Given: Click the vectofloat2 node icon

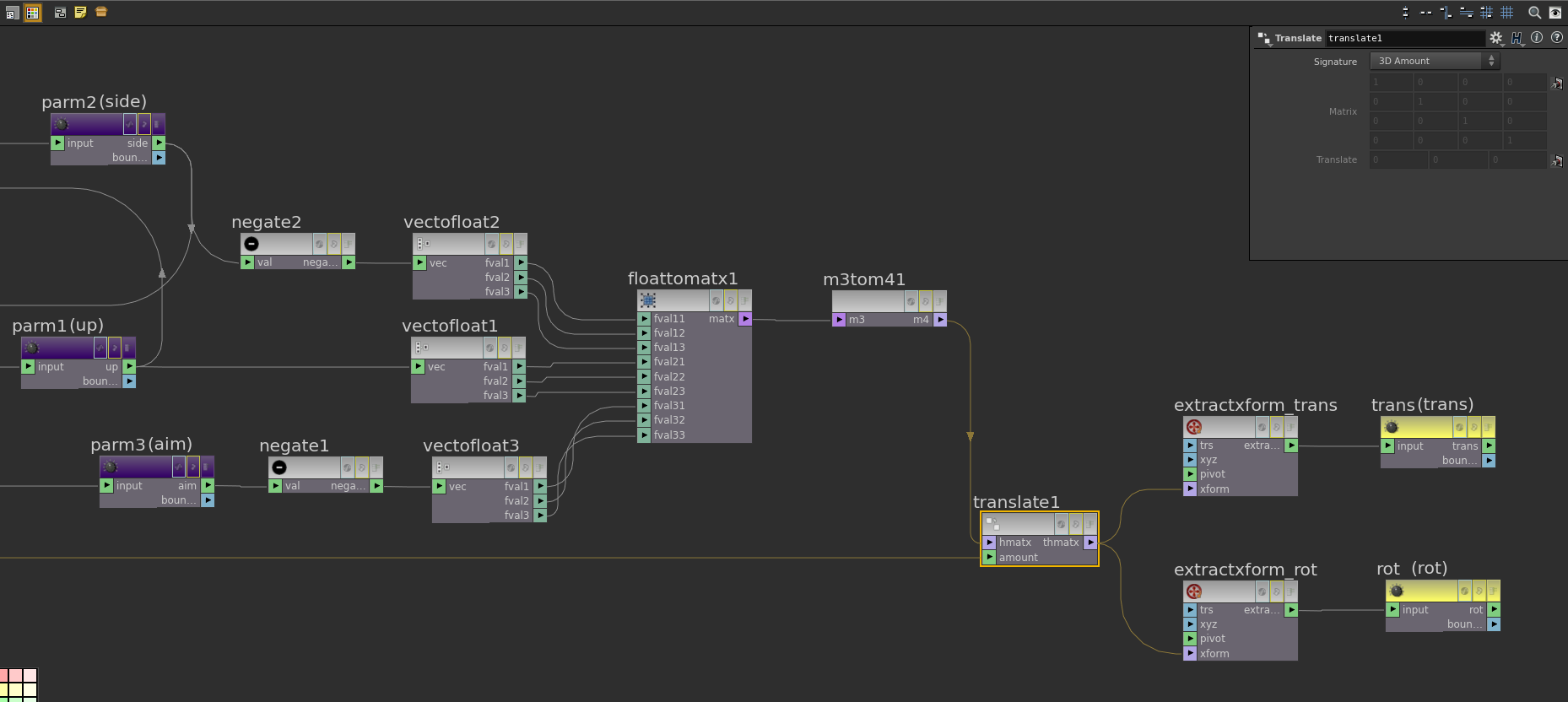Looking at the screenshot, I should tap(424, 244).
